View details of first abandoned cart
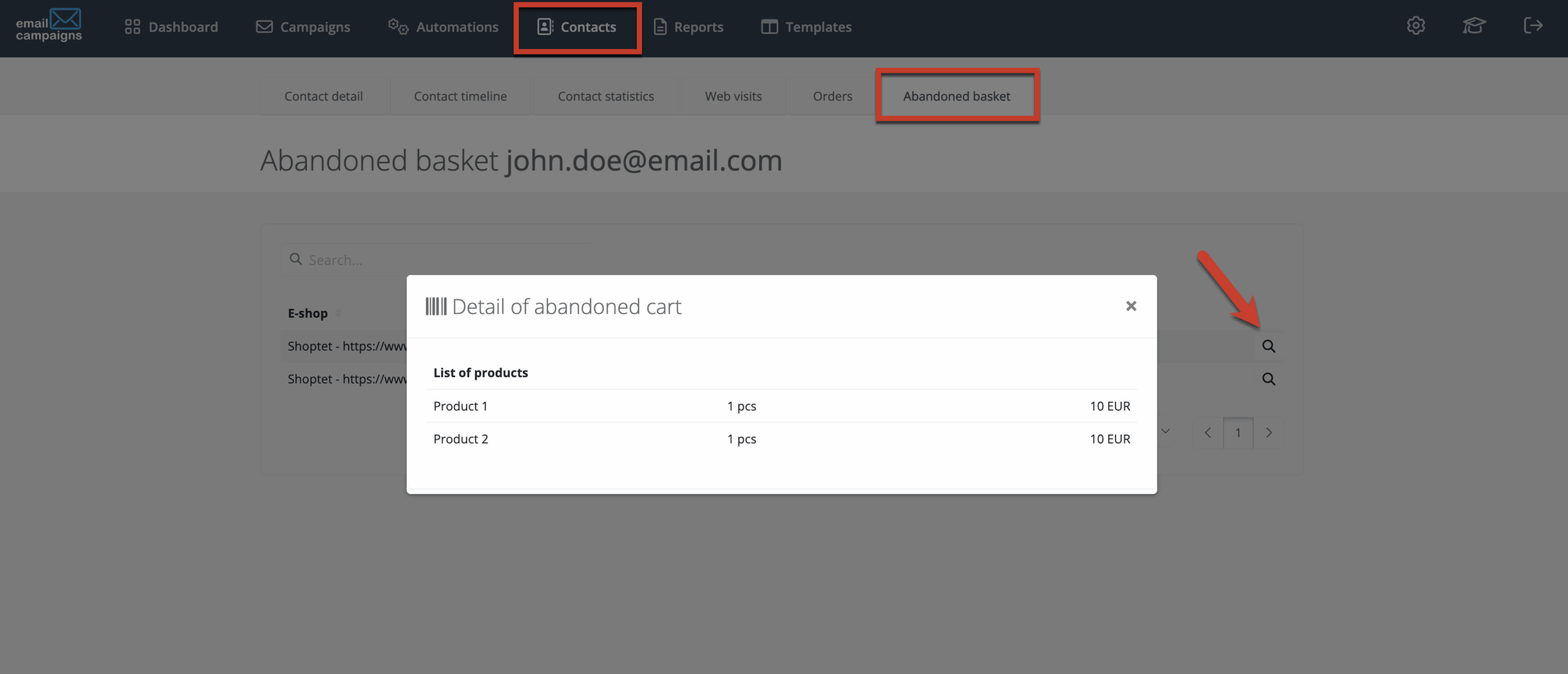Image resolution: width=1568 pixels, height=674 pixels. 1268,346
